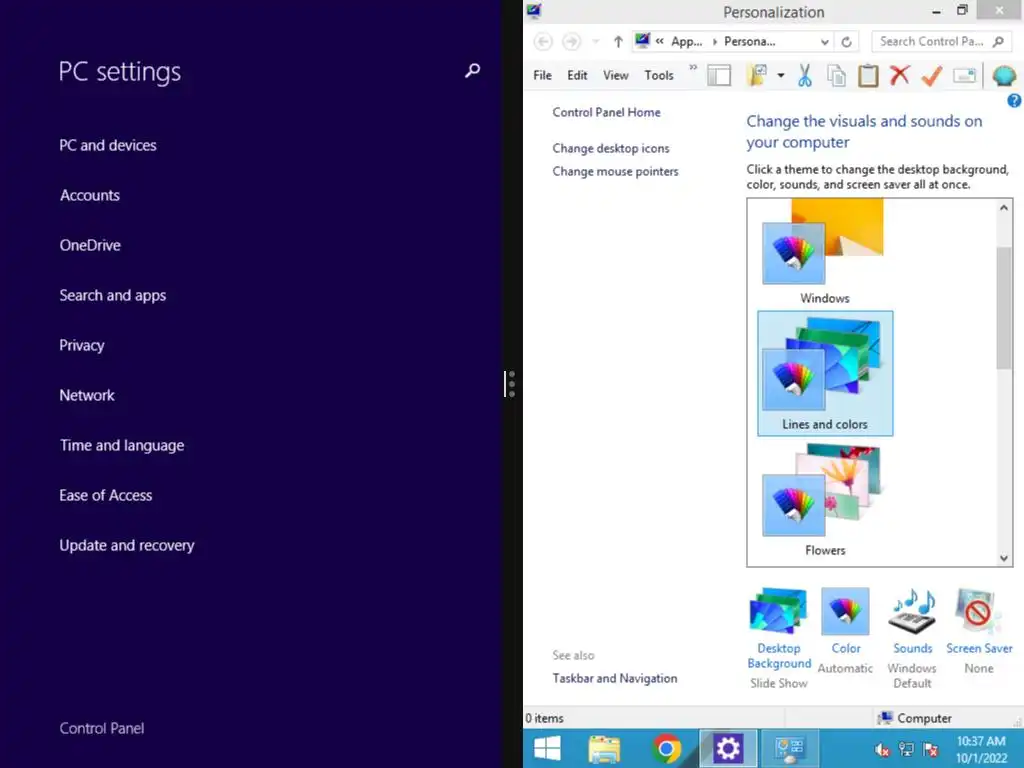Expand the menu bar overflow chevron
Screen dimensions: 1024x768
(693, 67)
